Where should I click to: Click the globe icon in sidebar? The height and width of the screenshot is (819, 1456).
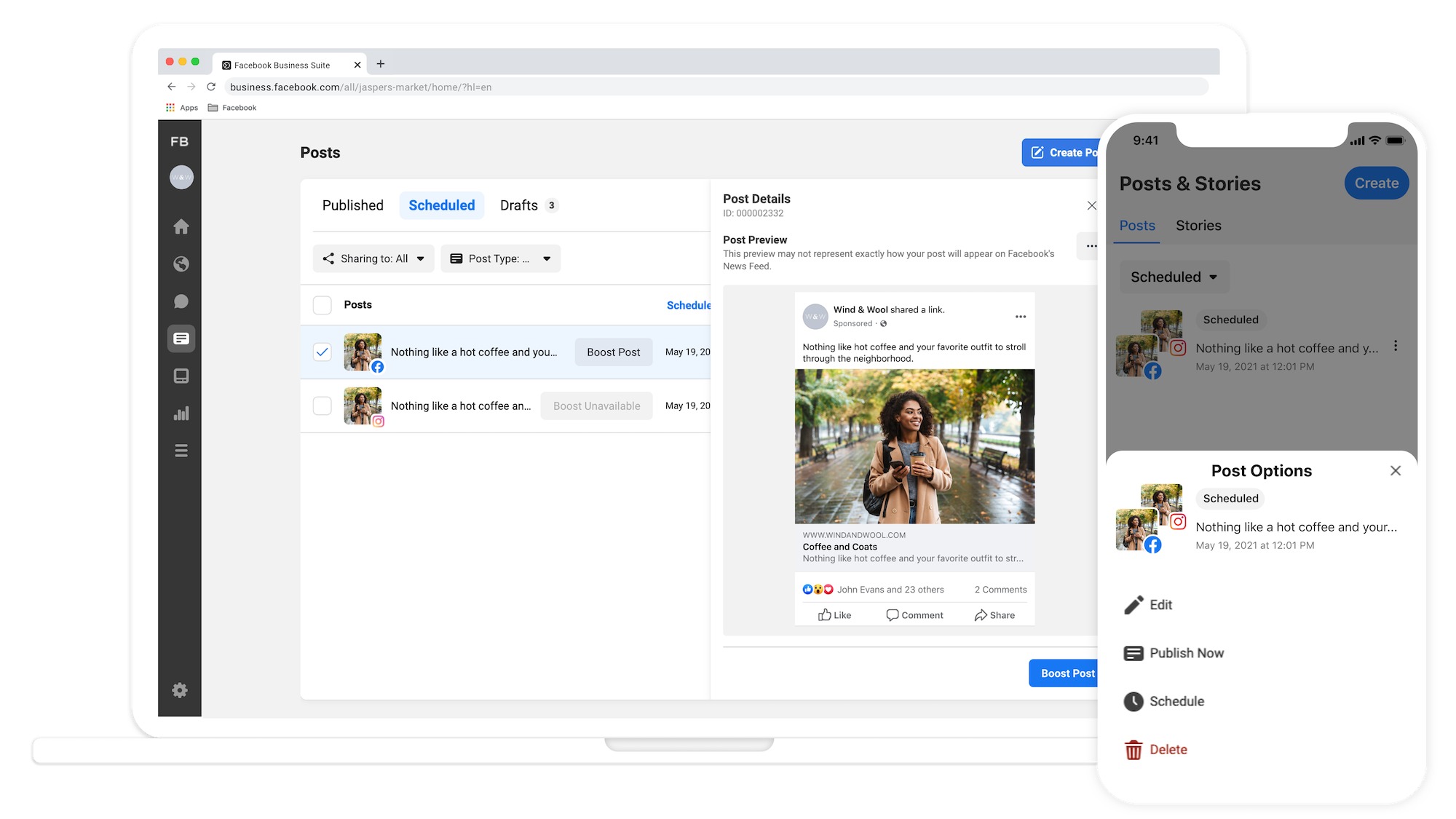point(181,264)
